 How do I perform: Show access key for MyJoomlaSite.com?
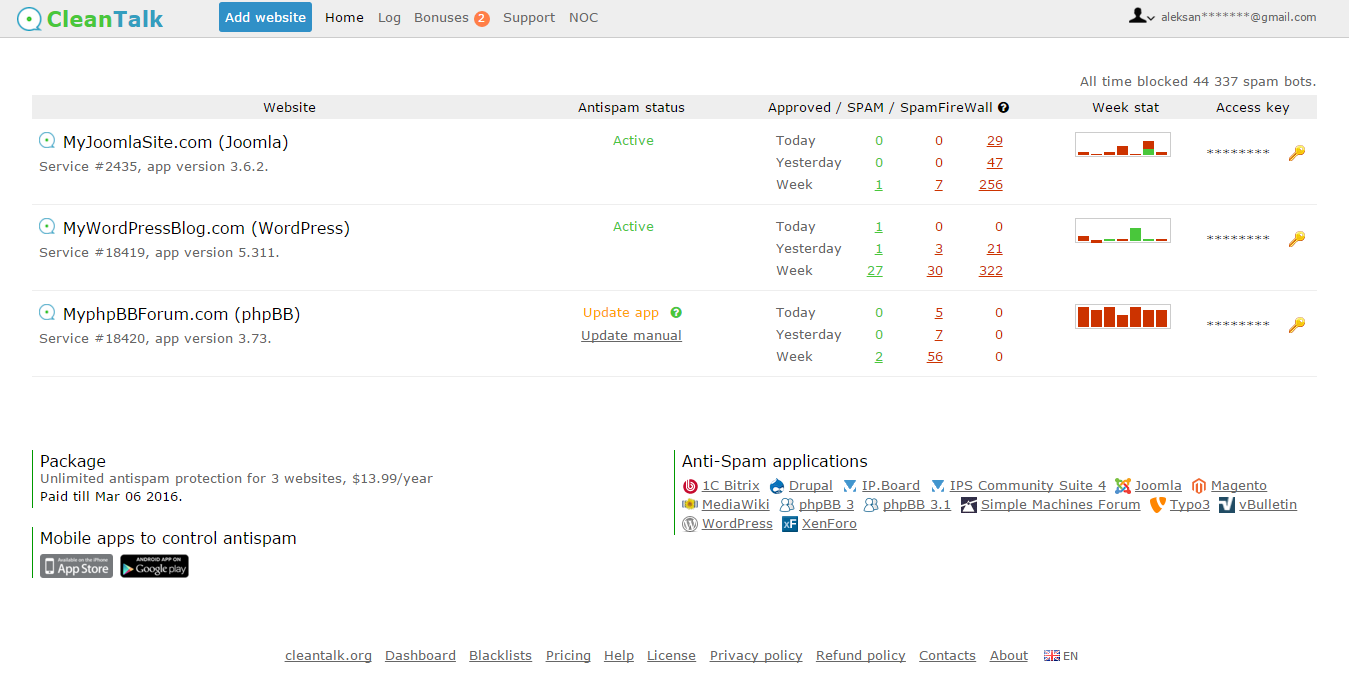pos(1297,153)
